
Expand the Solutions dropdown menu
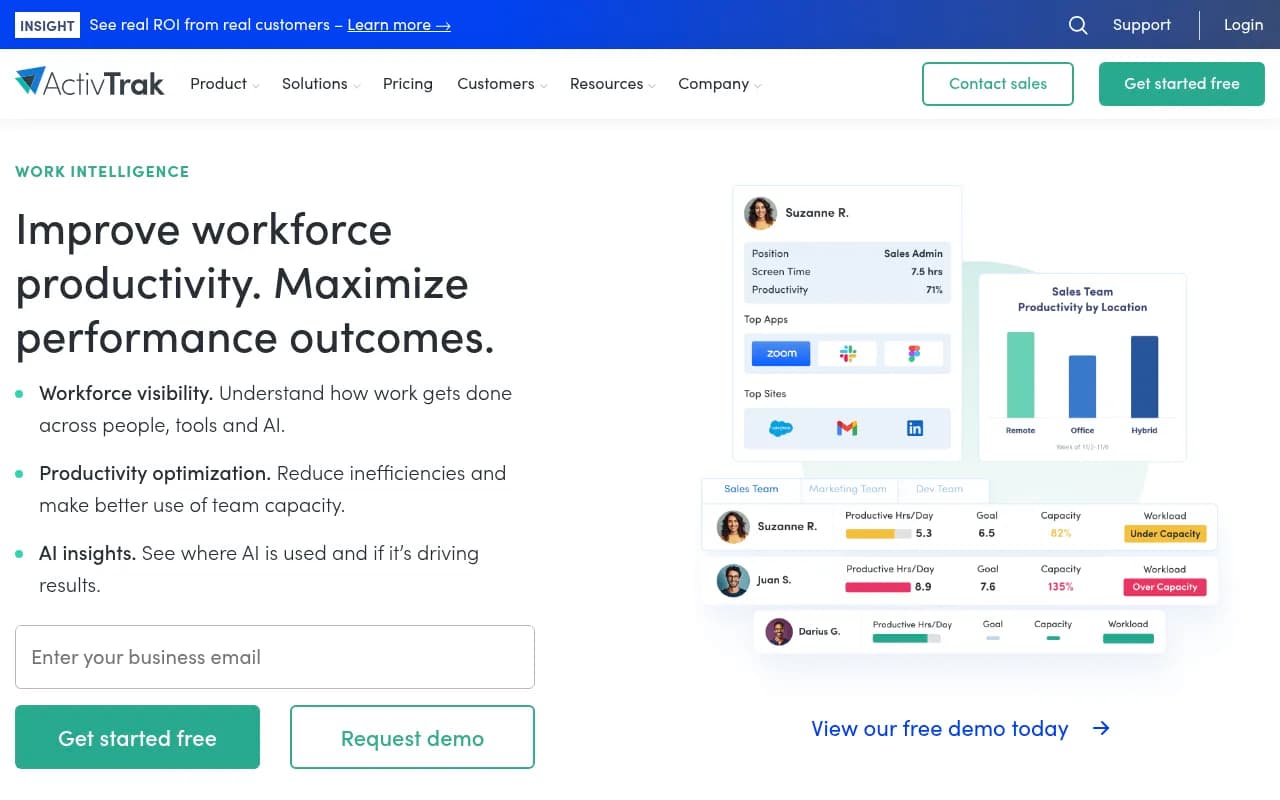pyautogui.click(x=321, y=84)
